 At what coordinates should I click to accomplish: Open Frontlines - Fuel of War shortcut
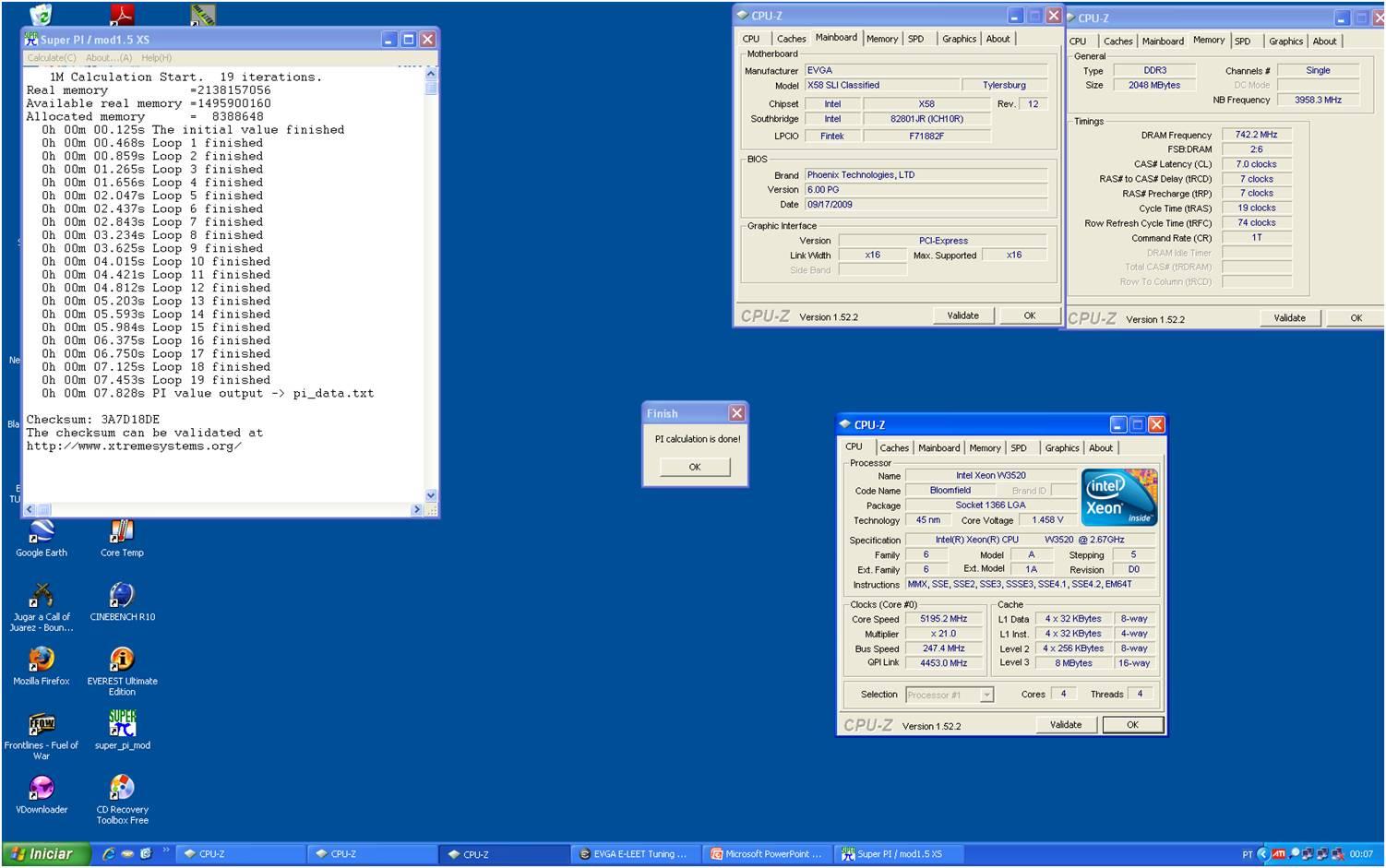click(x=42, y=735)
